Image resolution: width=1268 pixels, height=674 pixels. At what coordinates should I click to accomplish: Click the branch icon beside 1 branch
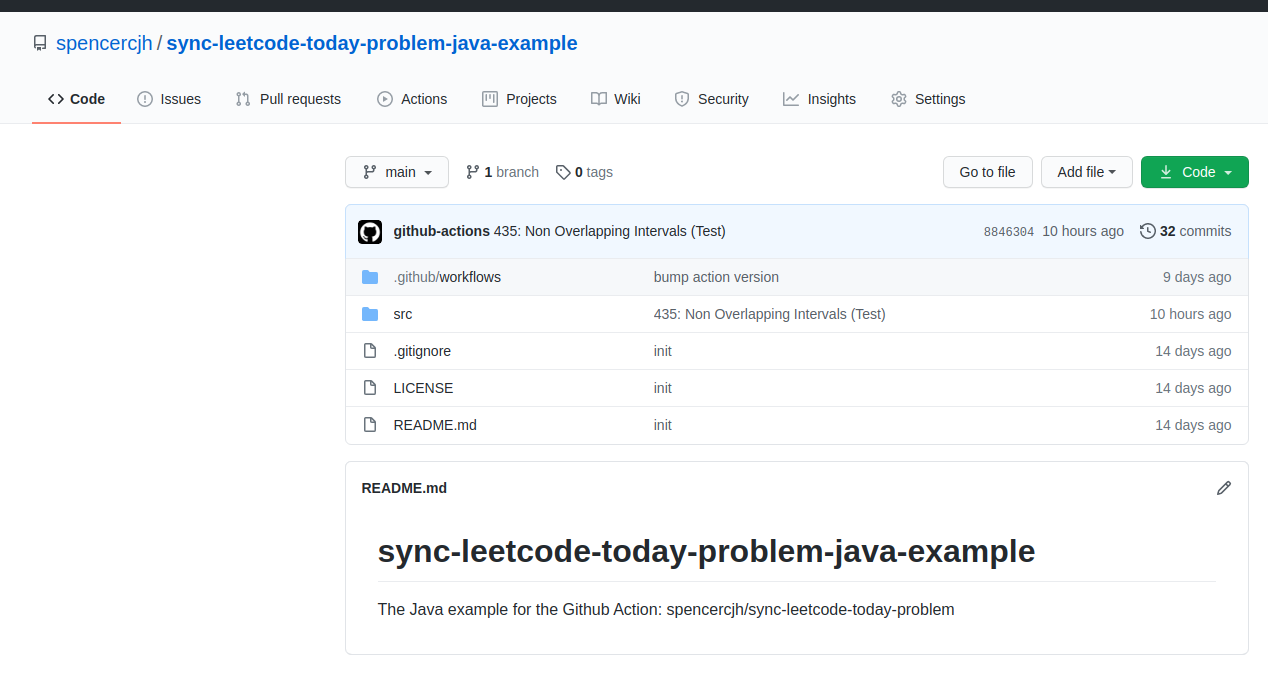pyautogui.click(x=472, y=172)
